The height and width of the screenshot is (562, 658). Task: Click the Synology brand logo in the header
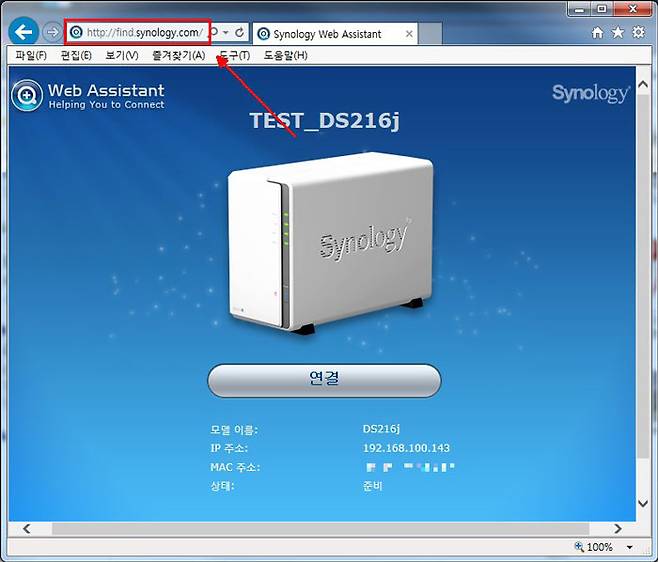tap(591, 94)
